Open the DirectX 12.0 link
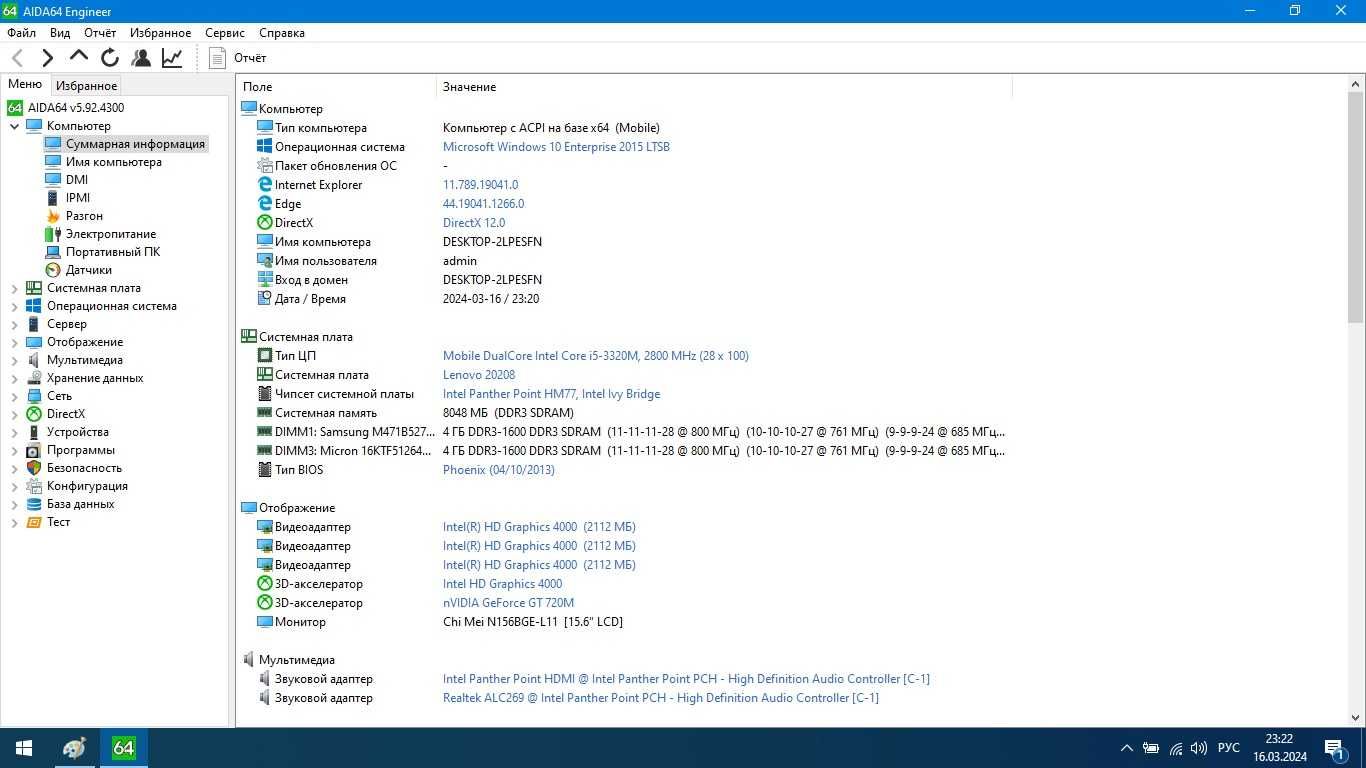The image size is (1366, 768). point(474,223)
